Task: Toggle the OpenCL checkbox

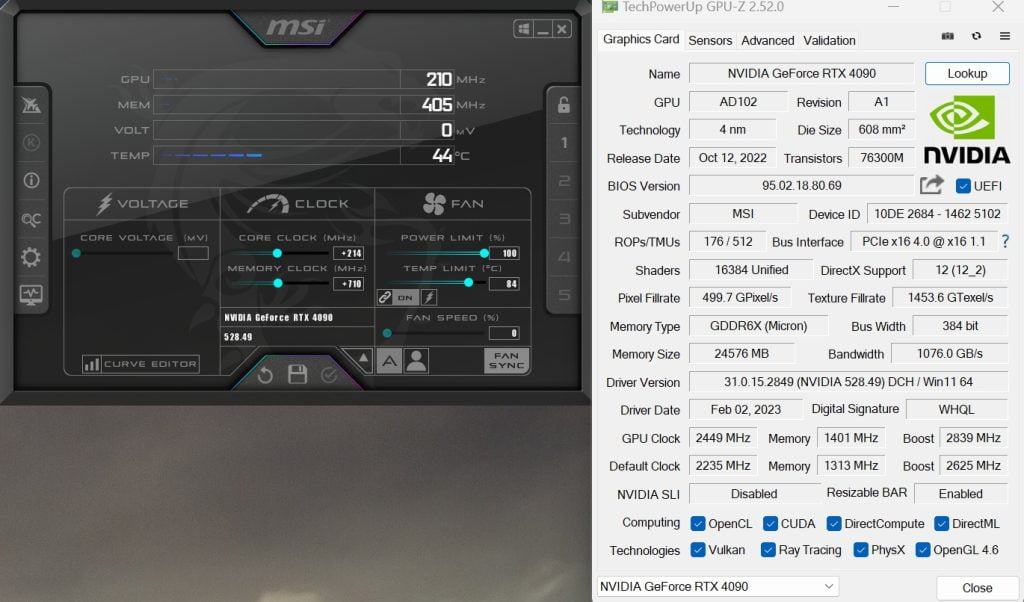Action: coord(698,524)
